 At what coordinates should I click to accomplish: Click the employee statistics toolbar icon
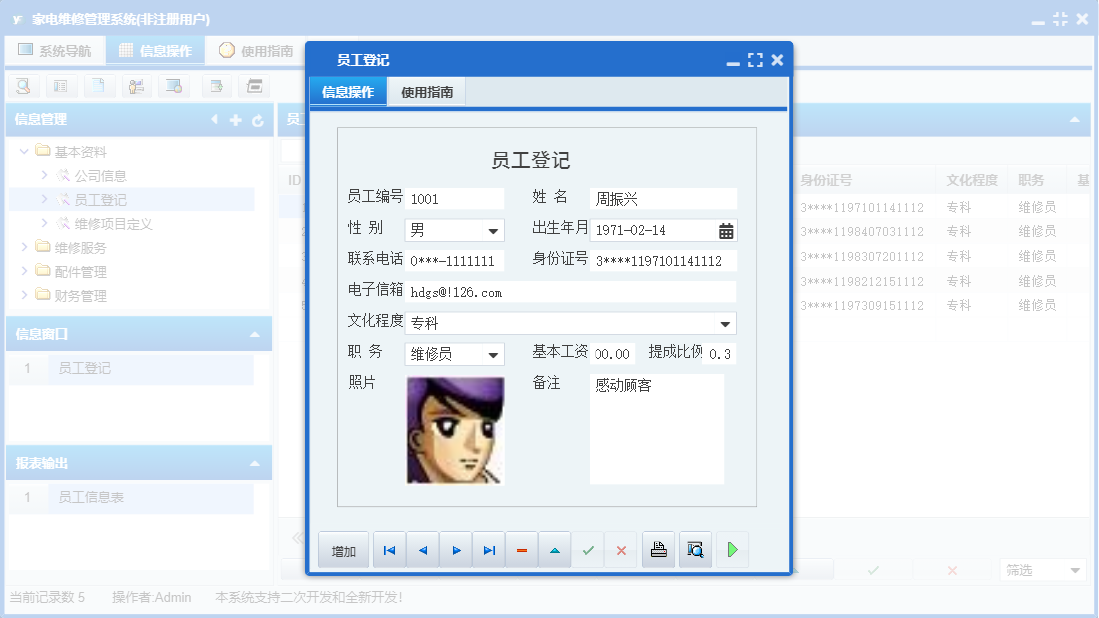point(136,86)
